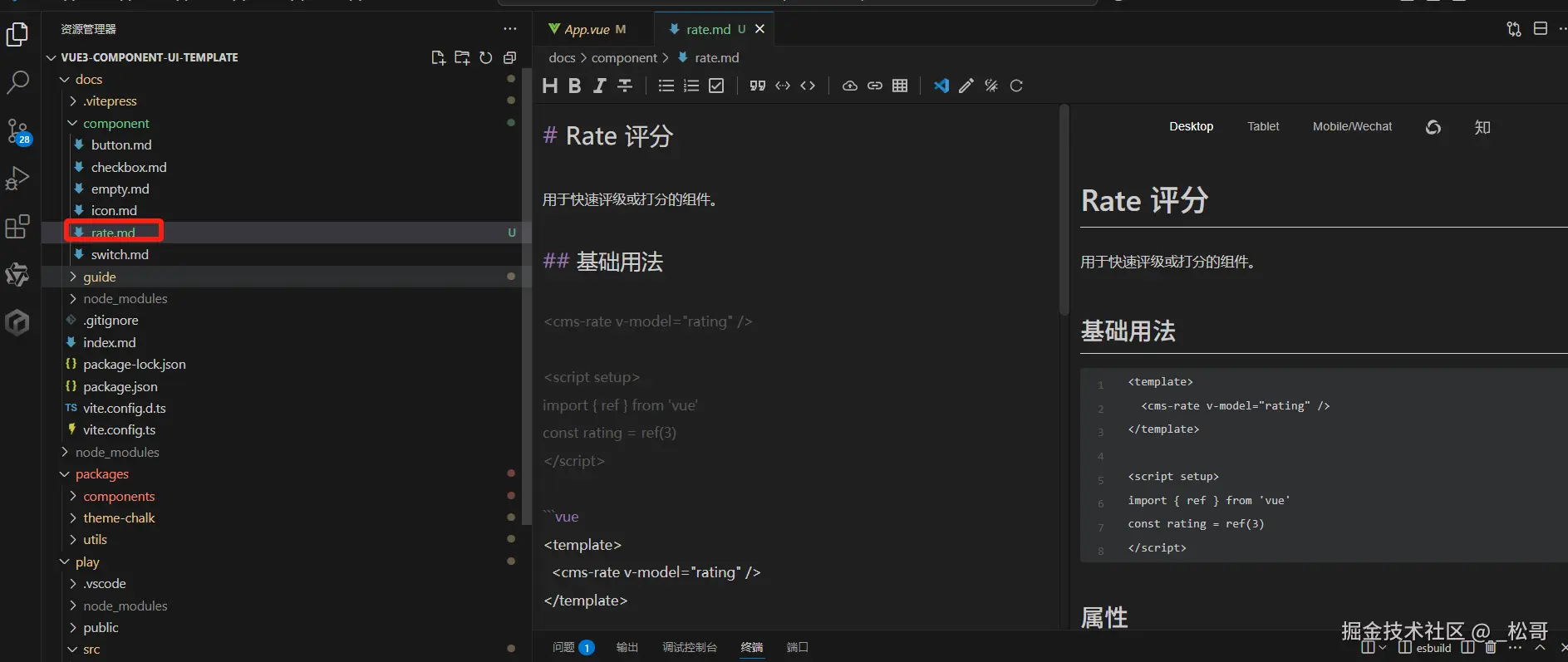Toggle italic formatting in markdown toolbar

click(599, 86)
